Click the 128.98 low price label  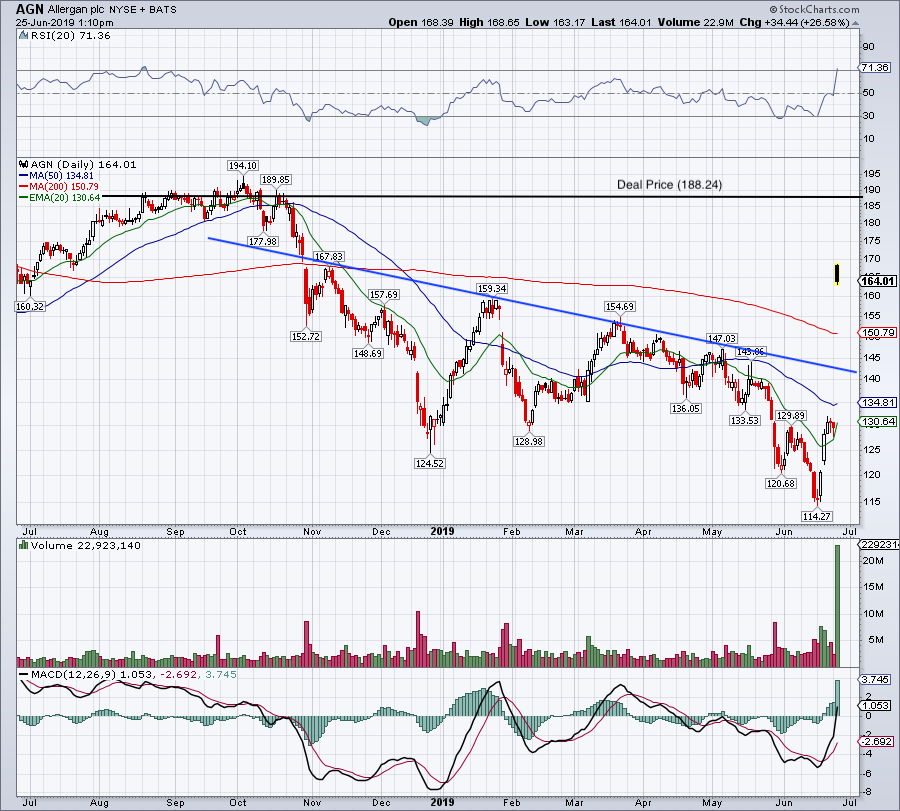point(529,441)
